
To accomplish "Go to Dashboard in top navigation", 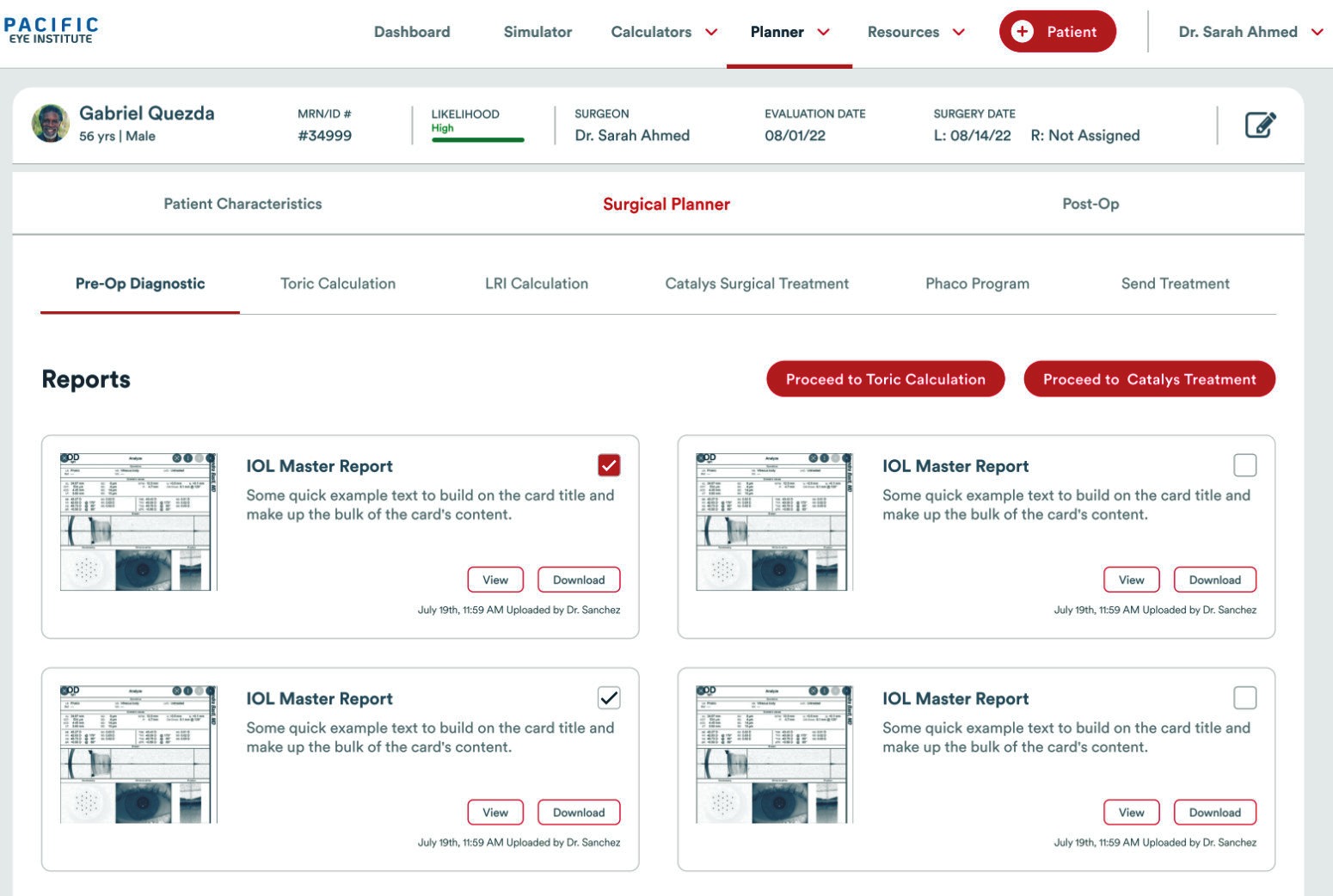I will click(412, 32).
